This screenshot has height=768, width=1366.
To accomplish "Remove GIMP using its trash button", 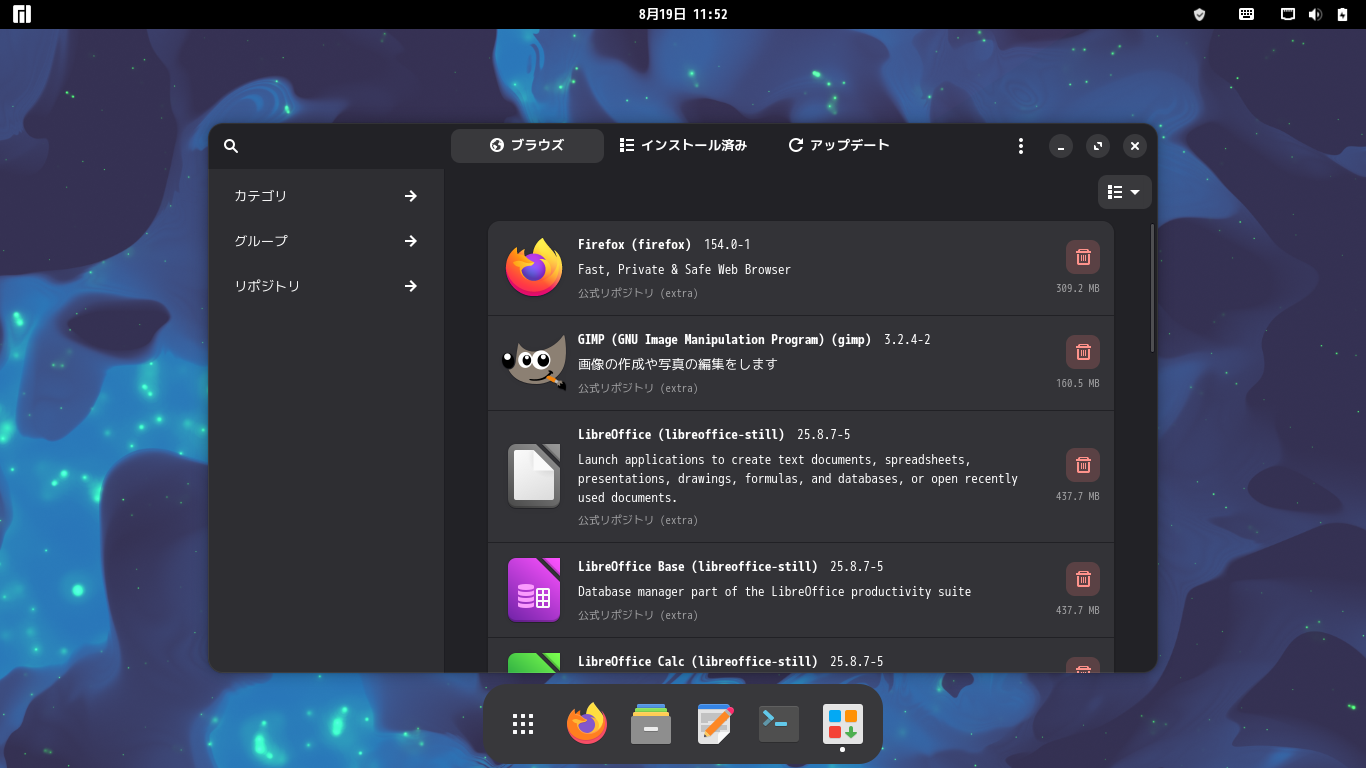I will [x=1083, y=352].
